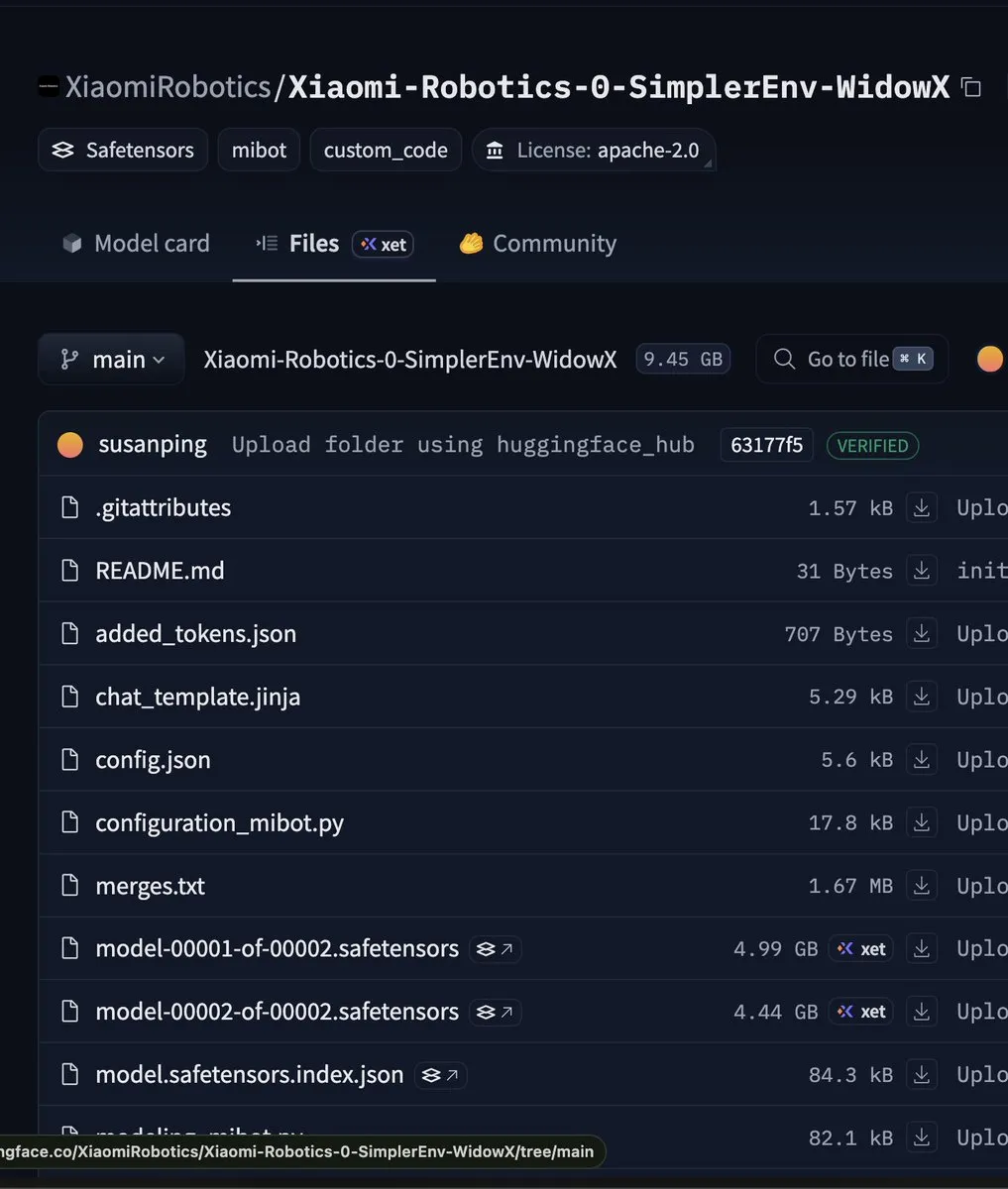The width and height of the screenshot is (1008, 1189).
Task: Click the 31 Bytes file size text
Action: (844, 571)
